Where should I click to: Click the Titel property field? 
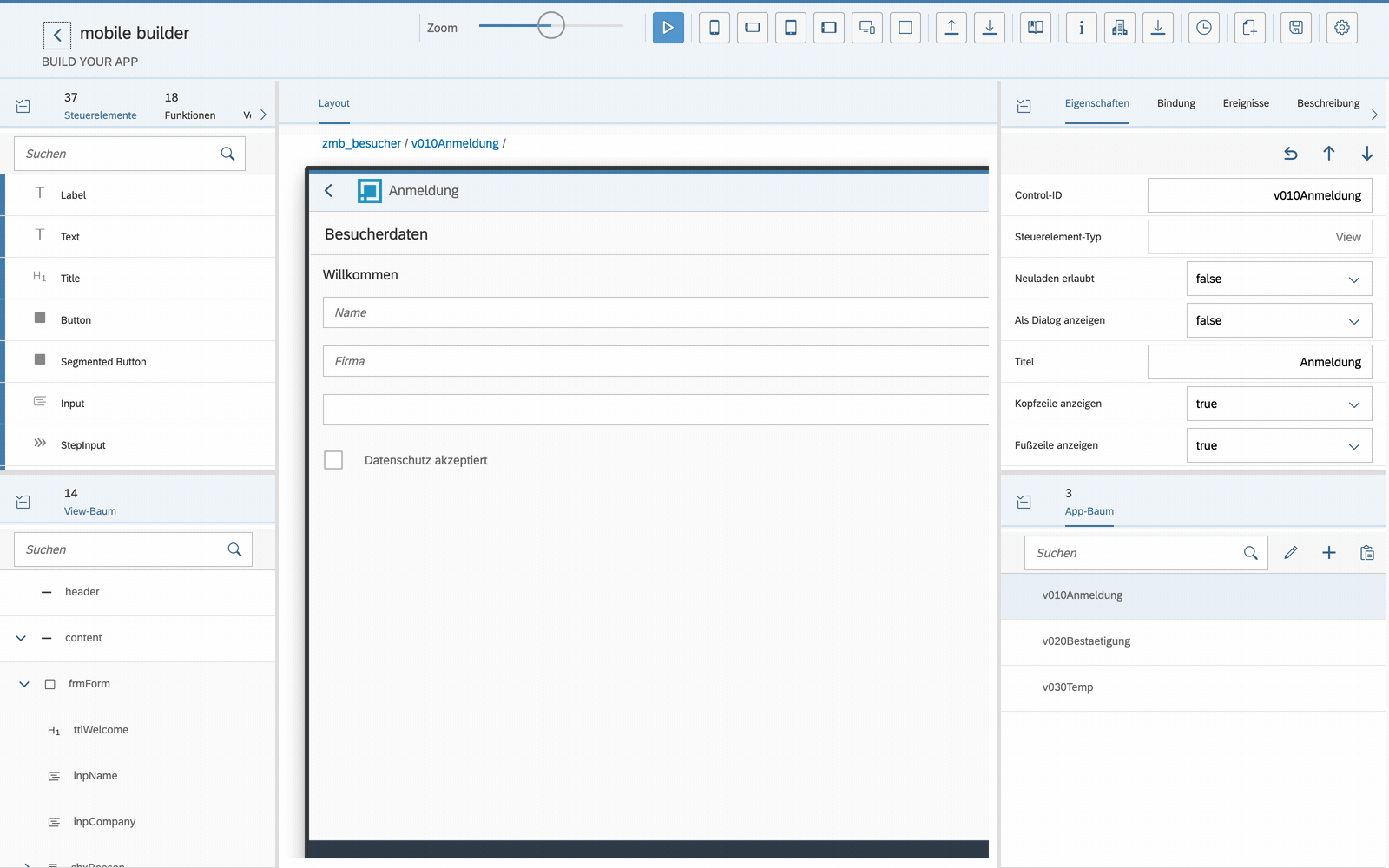pyautogui.click(x=1260, y=362)
